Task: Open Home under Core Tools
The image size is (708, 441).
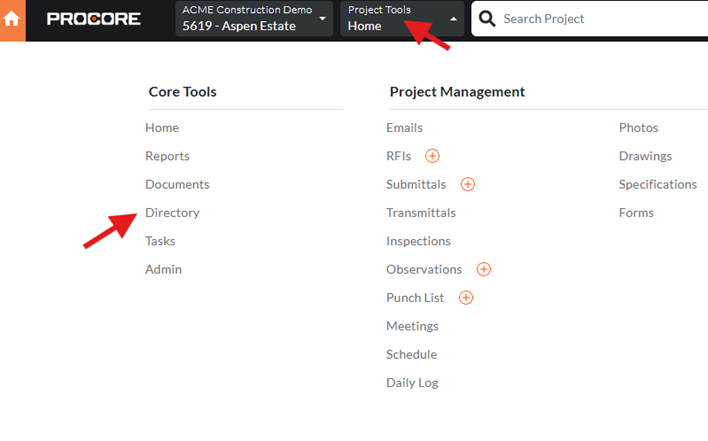Action: tap(162, 128)
